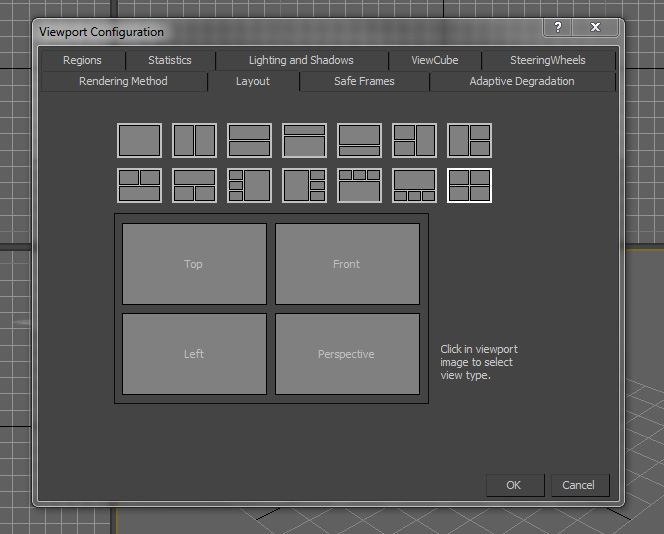Click the Perspective viewport image in the preview

point(347,354)
